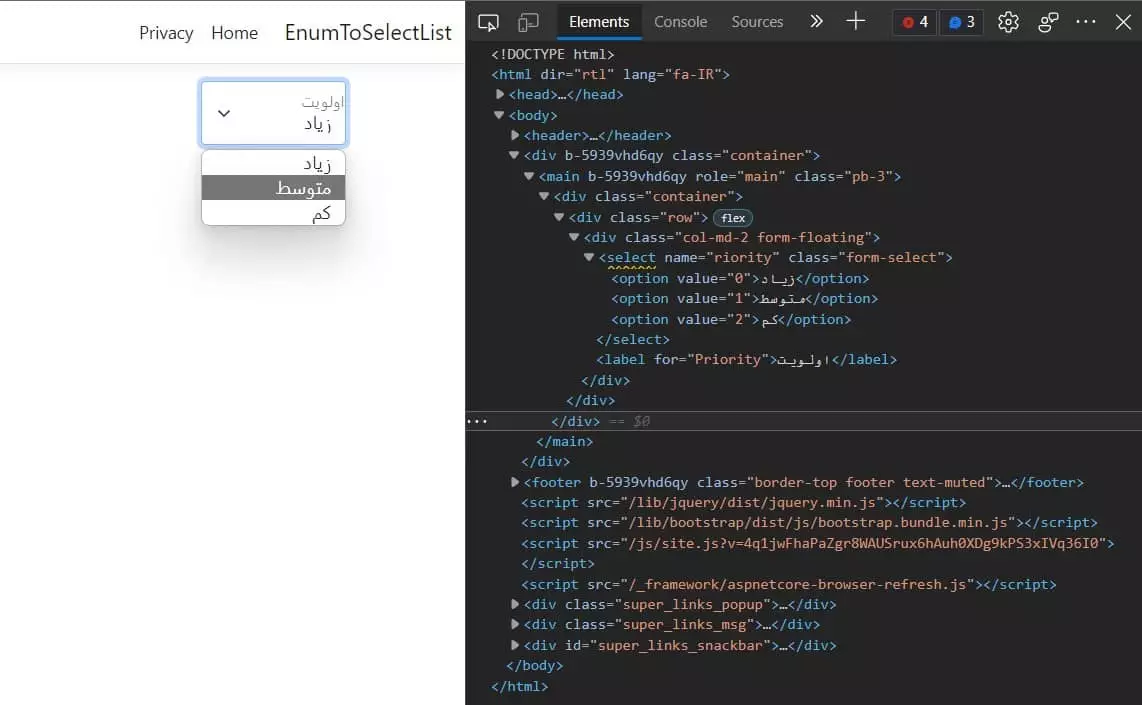Open the Home page link
The width and height of the screenshot is (1142, 705).
pos(235,33)
